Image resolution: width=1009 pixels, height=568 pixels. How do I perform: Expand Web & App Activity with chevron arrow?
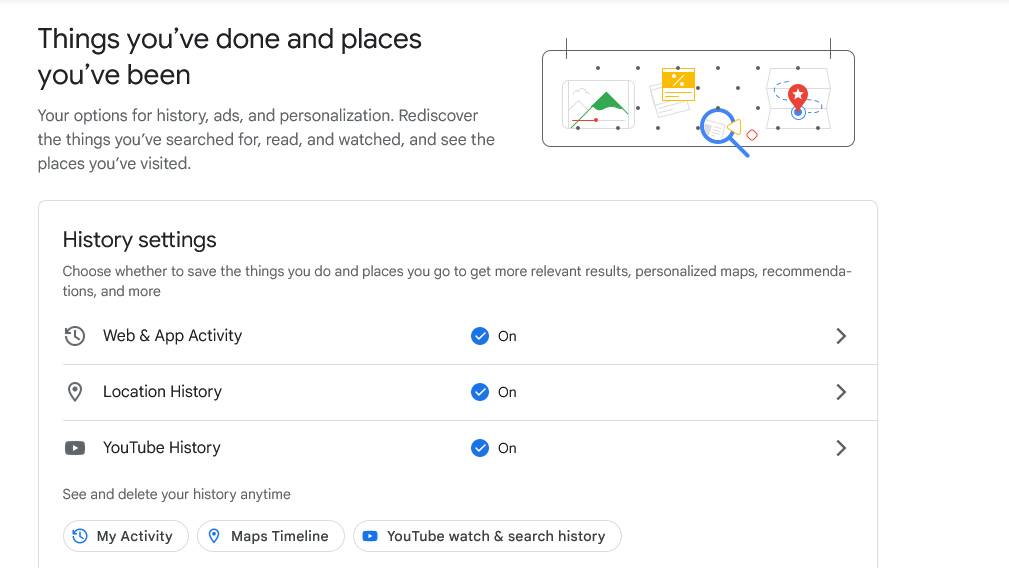click(x=841, y=336)
